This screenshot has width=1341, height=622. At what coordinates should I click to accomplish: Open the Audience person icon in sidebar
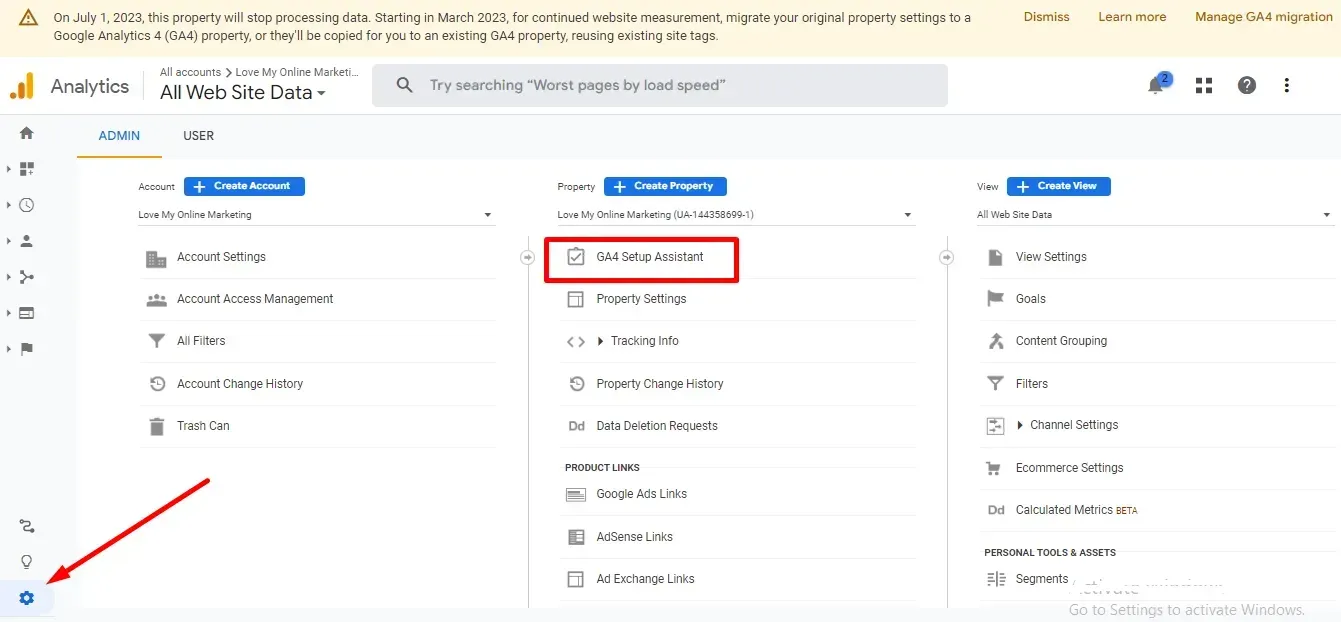[x=27, y=241]
